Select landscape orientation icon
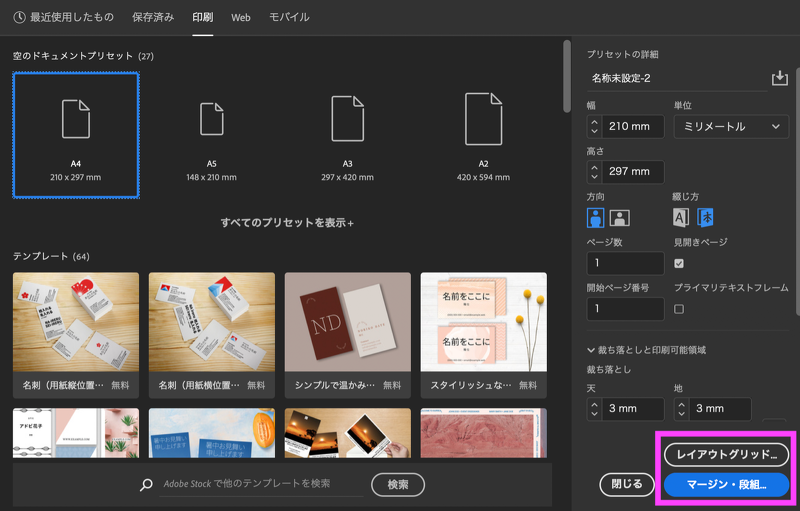Viewport: 800px width, 511px height. (x=620, y=218)
